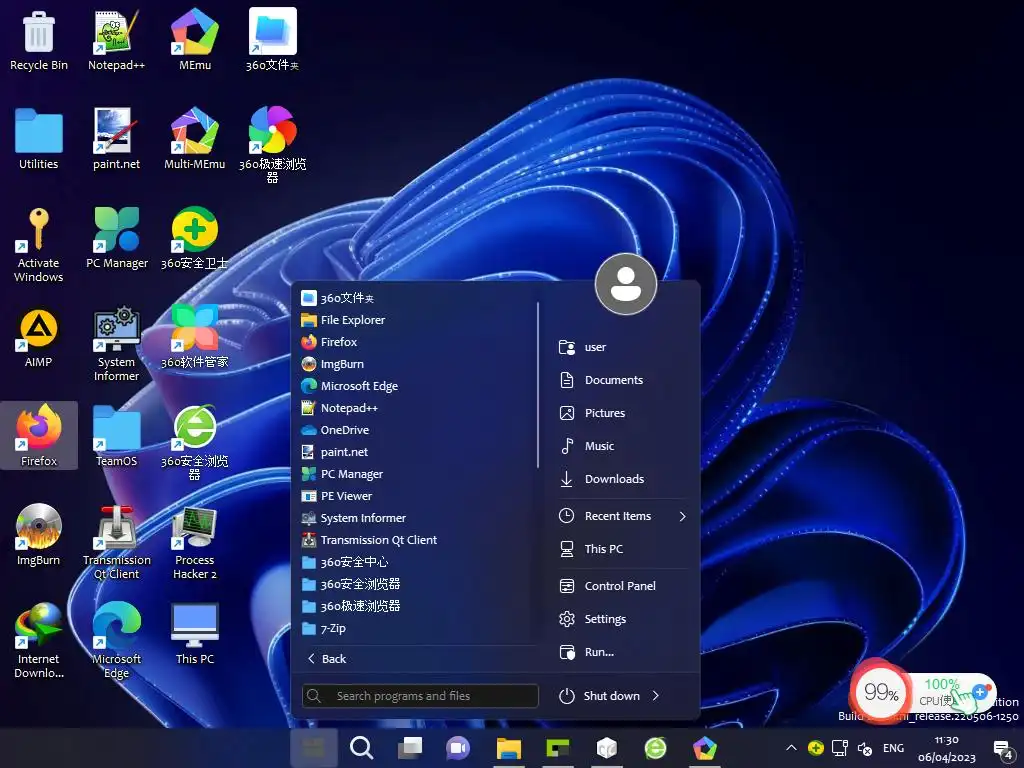This screenshot has width=1024, height=768.
Task: Open notification center with 4 badge
Action: (1002, 749)
